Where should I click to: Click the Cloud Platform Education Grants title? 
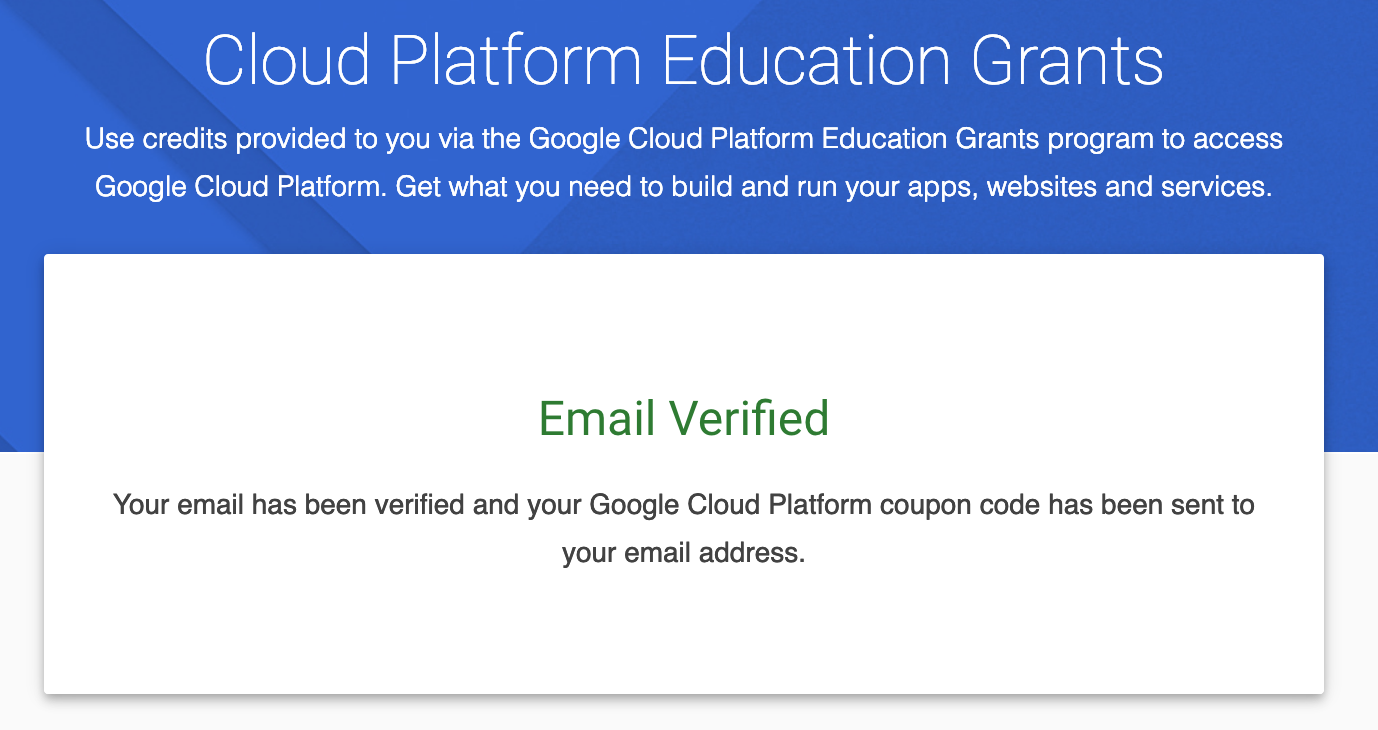684,62
